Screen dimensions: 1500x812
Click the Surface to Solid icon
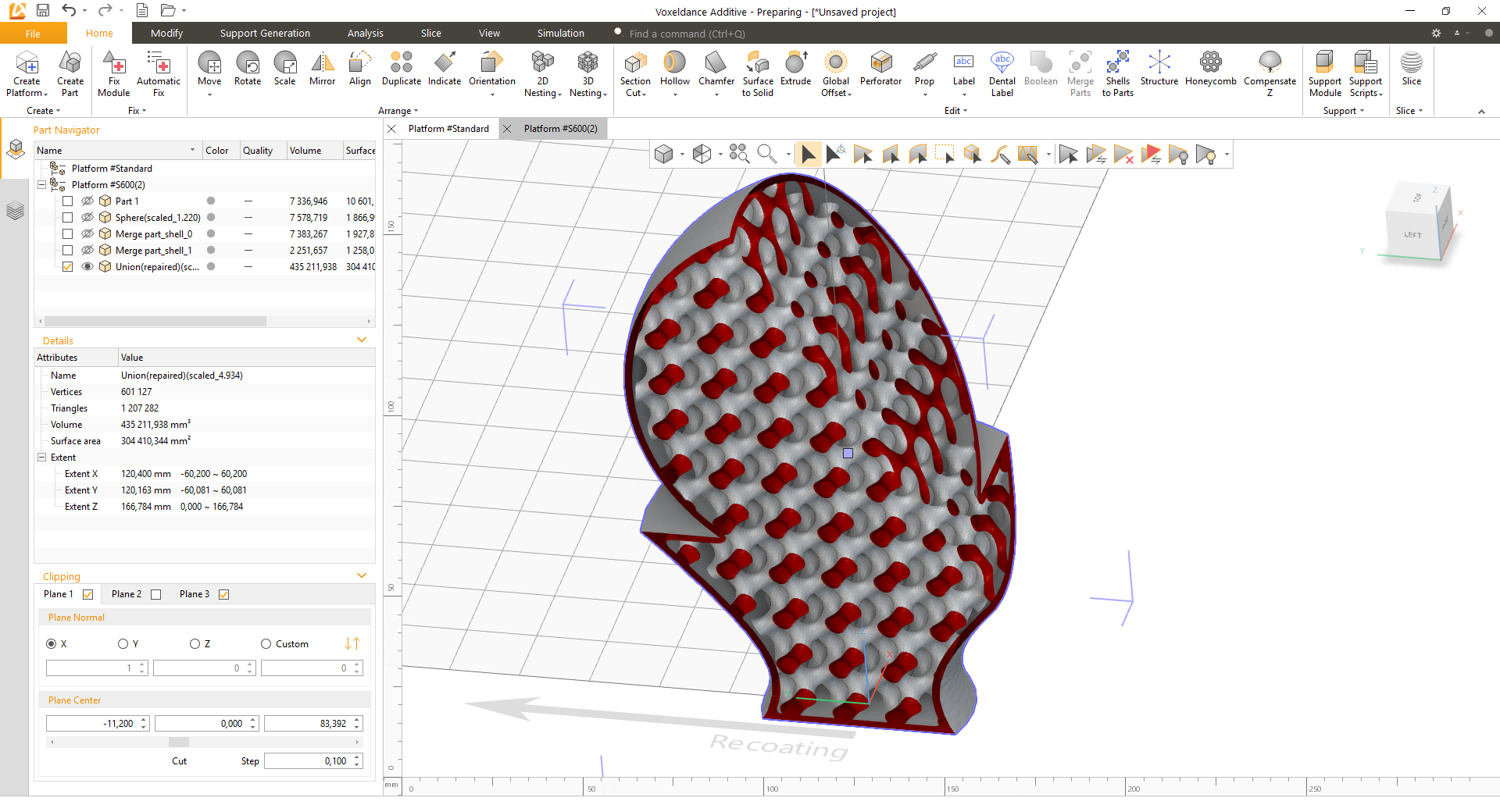757,64
